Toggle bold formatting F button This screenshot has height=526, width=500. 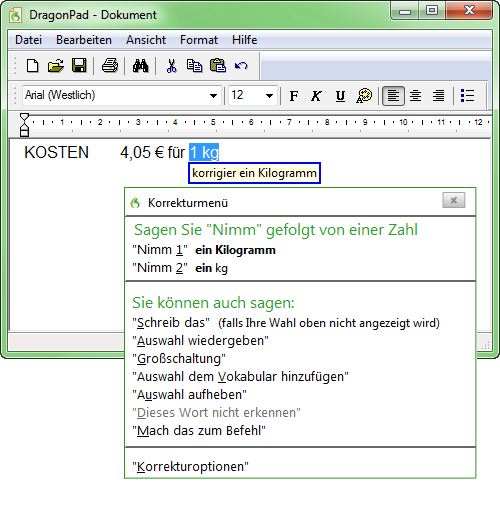(294, 96)
